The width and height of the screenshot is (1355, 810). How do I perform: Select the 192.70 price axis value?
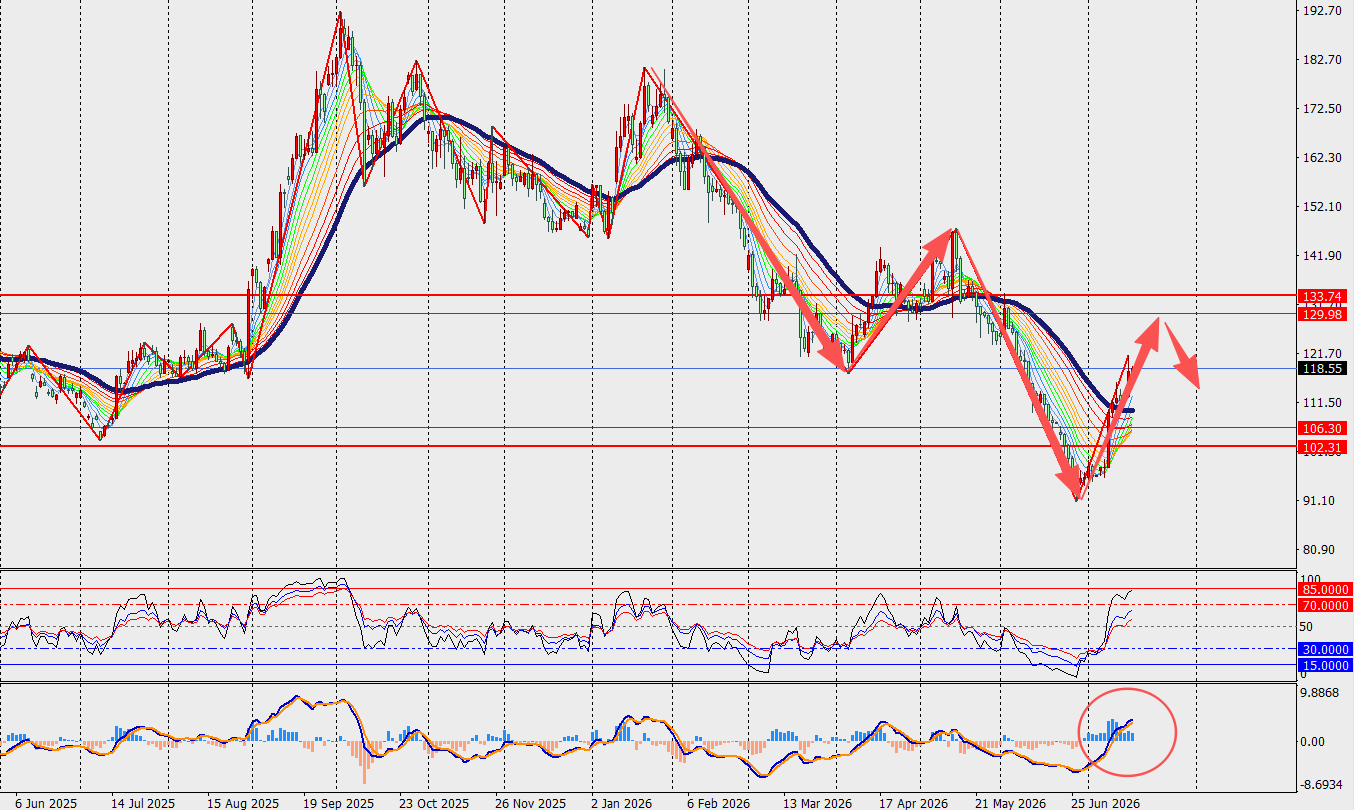point(1322,11)
